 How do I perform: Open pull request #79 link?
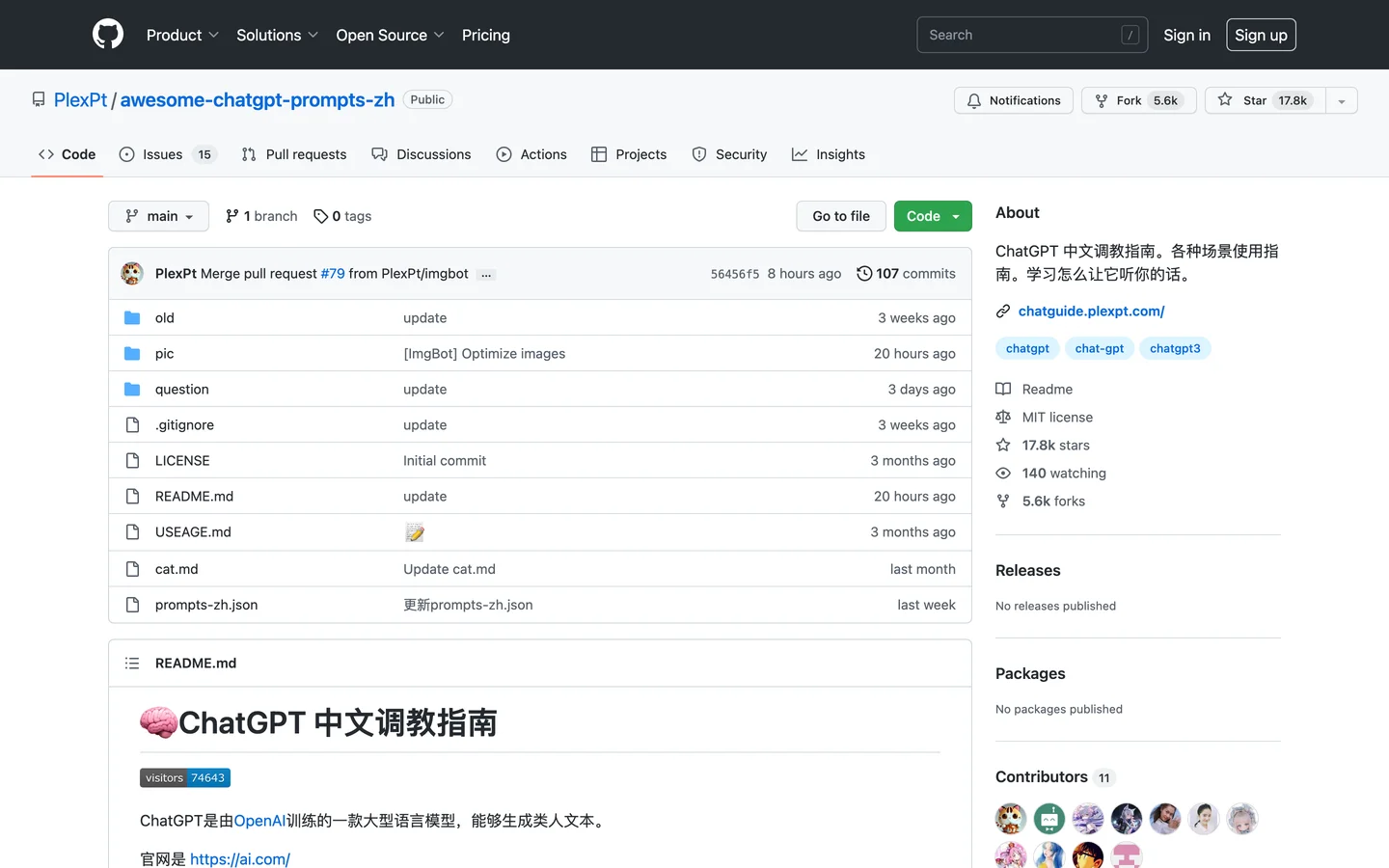point(333,274)
